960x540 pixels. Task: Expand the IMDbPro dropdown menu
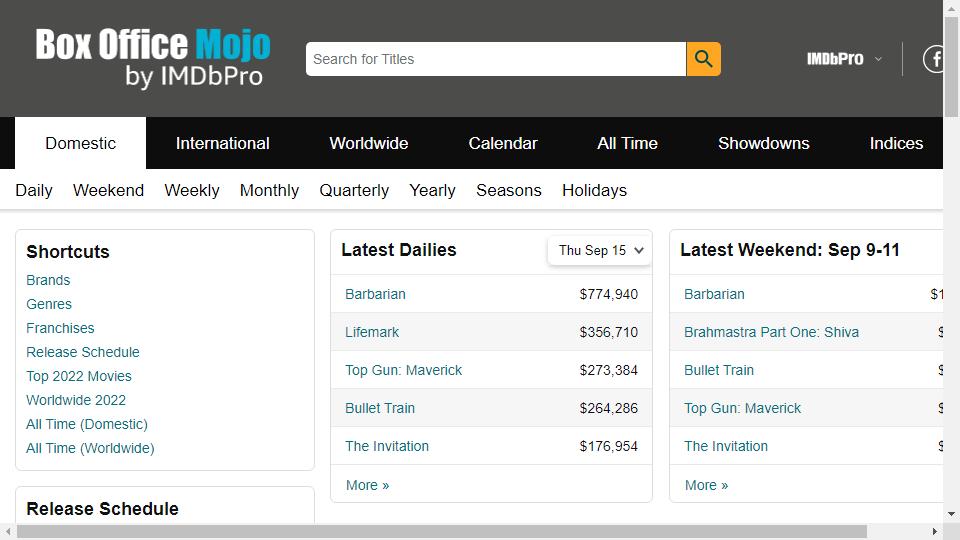(844, 59)
